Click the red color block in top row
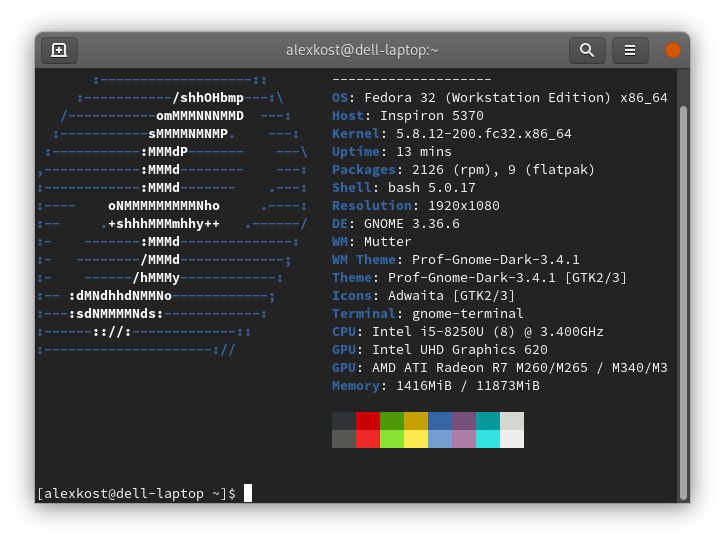Screen dimensions: 725x541 (x=368, y=421)
